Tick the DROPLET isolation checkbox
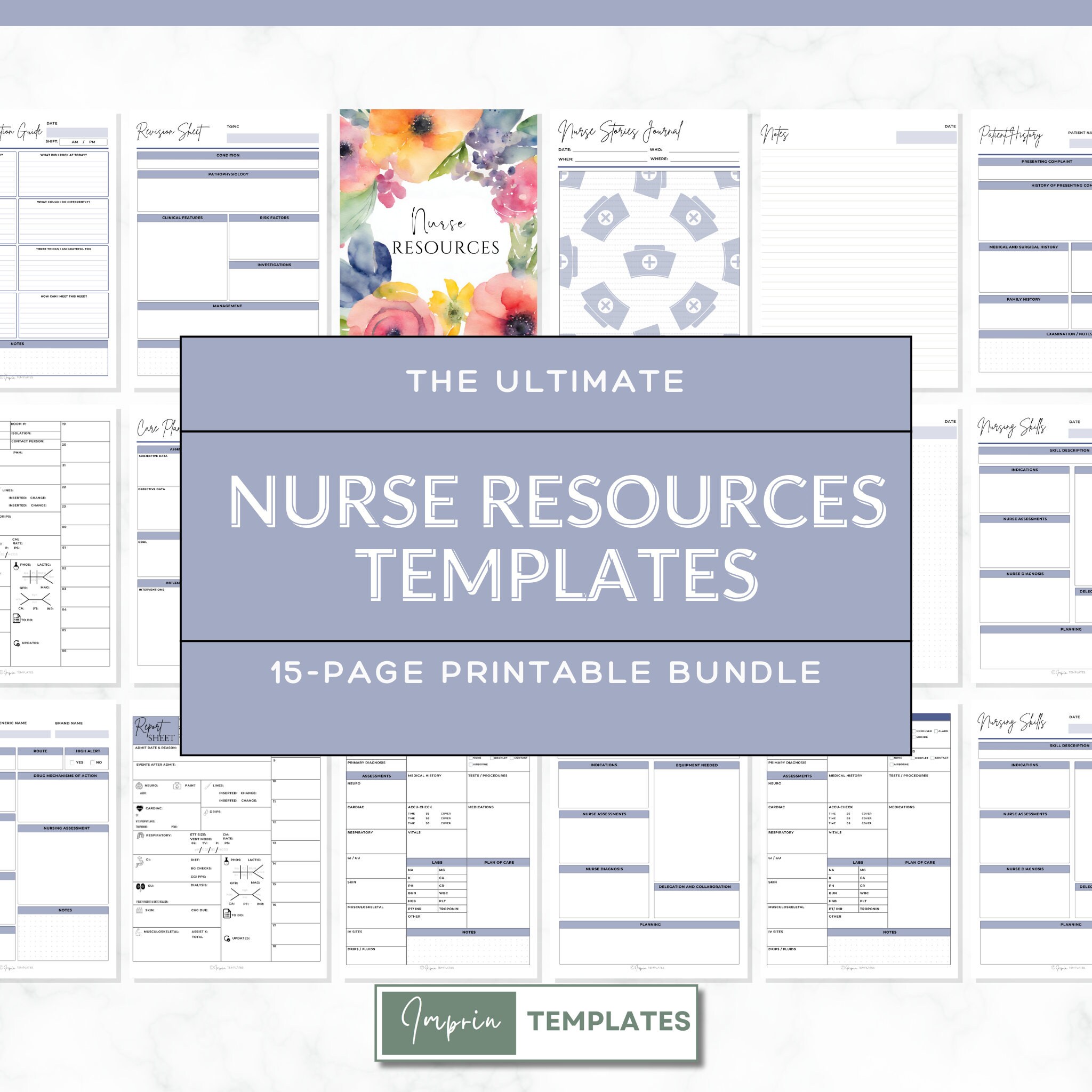 coord(492,759)
